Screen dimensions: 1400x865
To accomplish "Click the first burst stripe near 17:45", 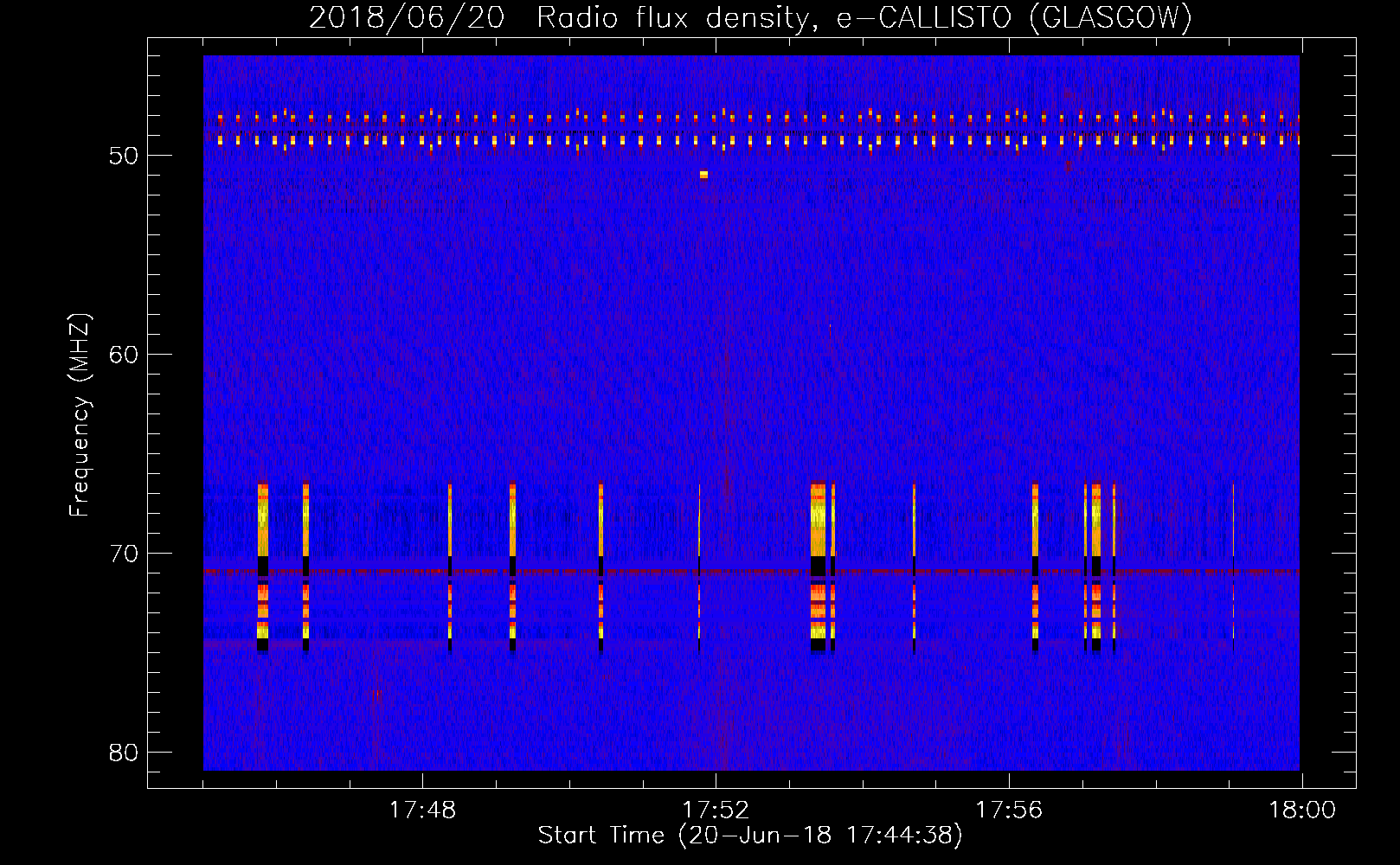I will click(263, 567).
